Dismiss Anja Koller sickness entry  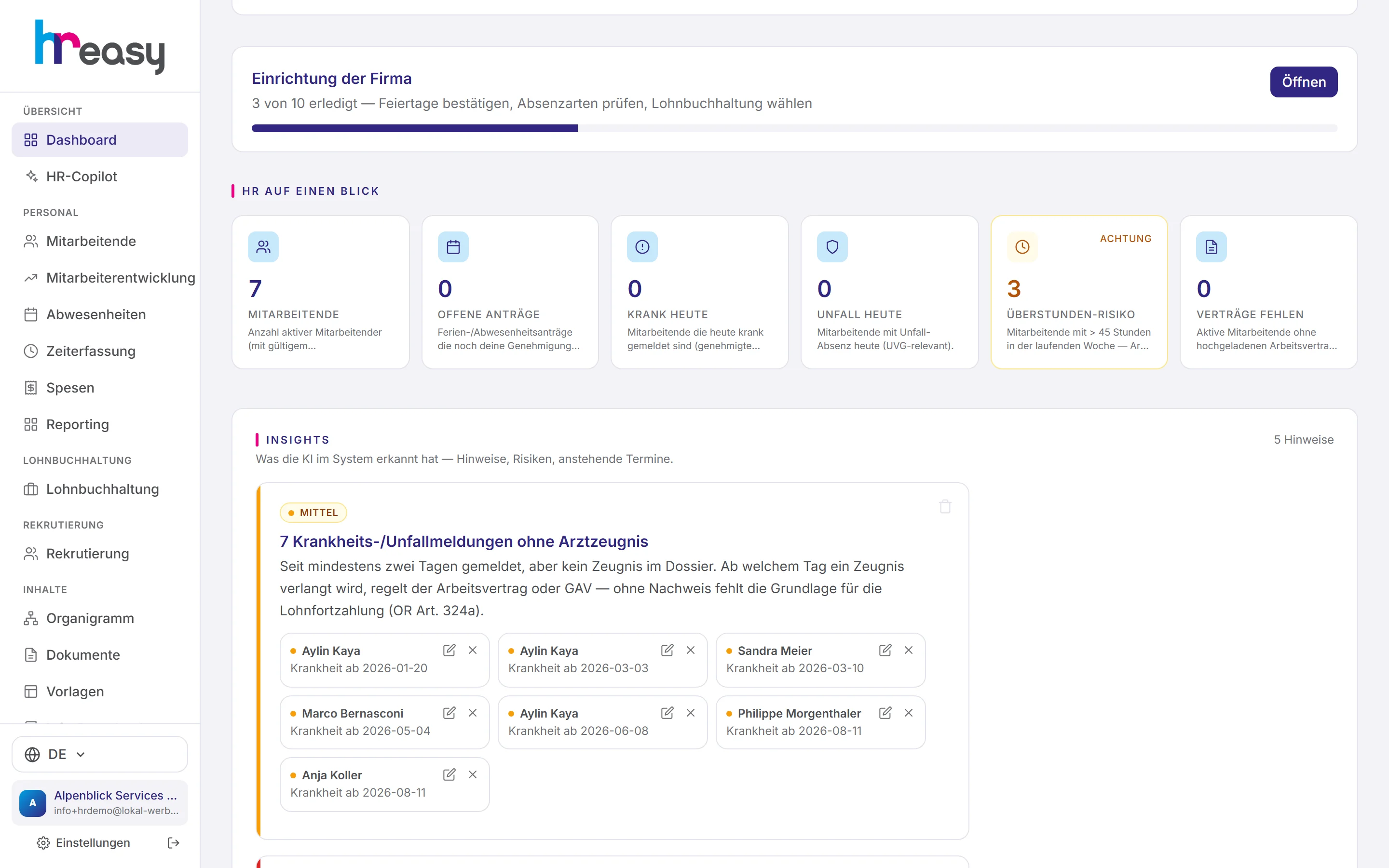(x=472, y=774)
